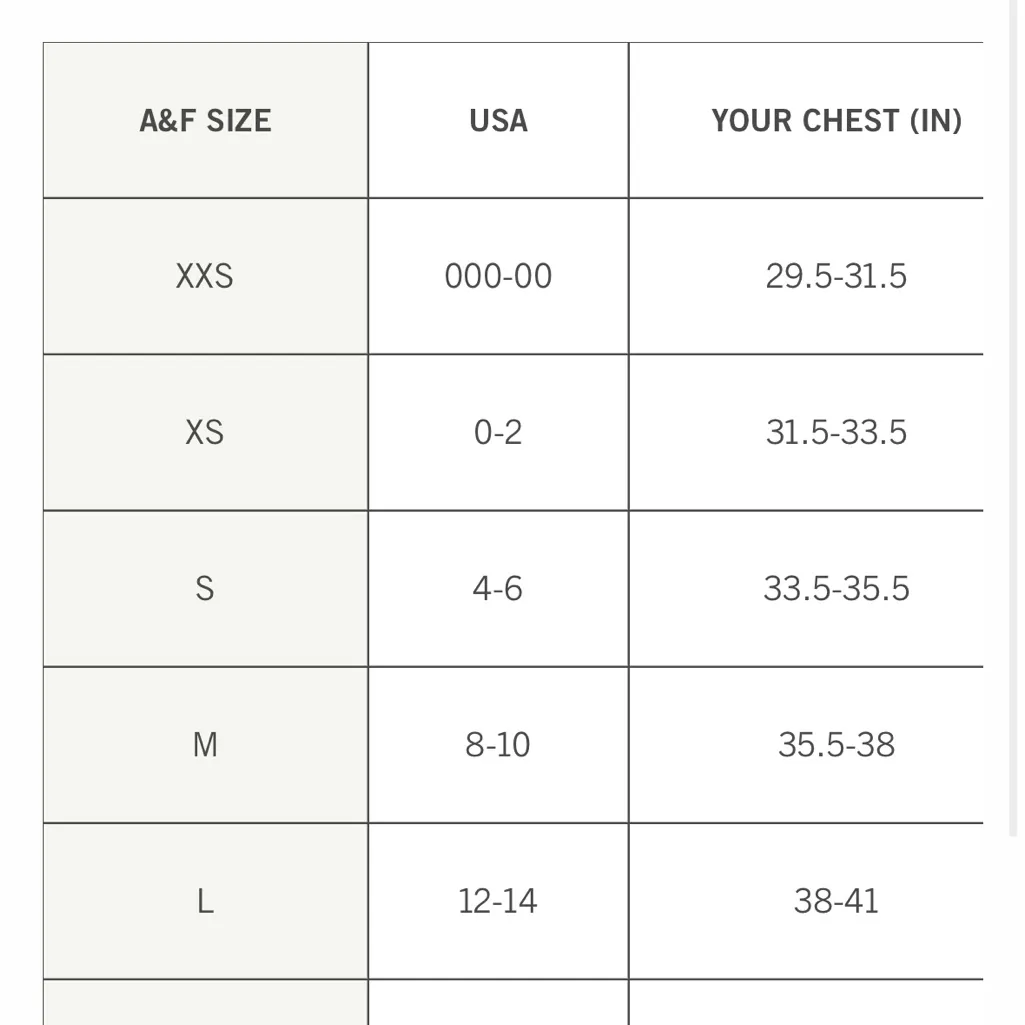This screenshot has height=1025, width=1025.
Task: Select the YOUR CHEST (IN) header cell
Action: [836, 121]
